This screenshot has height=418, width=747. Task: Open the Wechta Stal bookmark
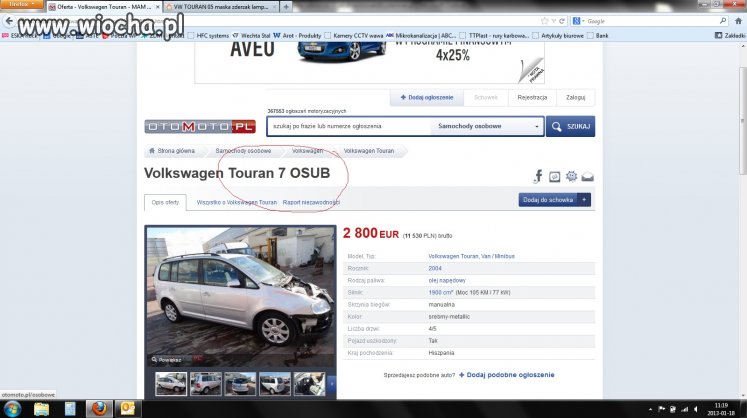(251, 36)
